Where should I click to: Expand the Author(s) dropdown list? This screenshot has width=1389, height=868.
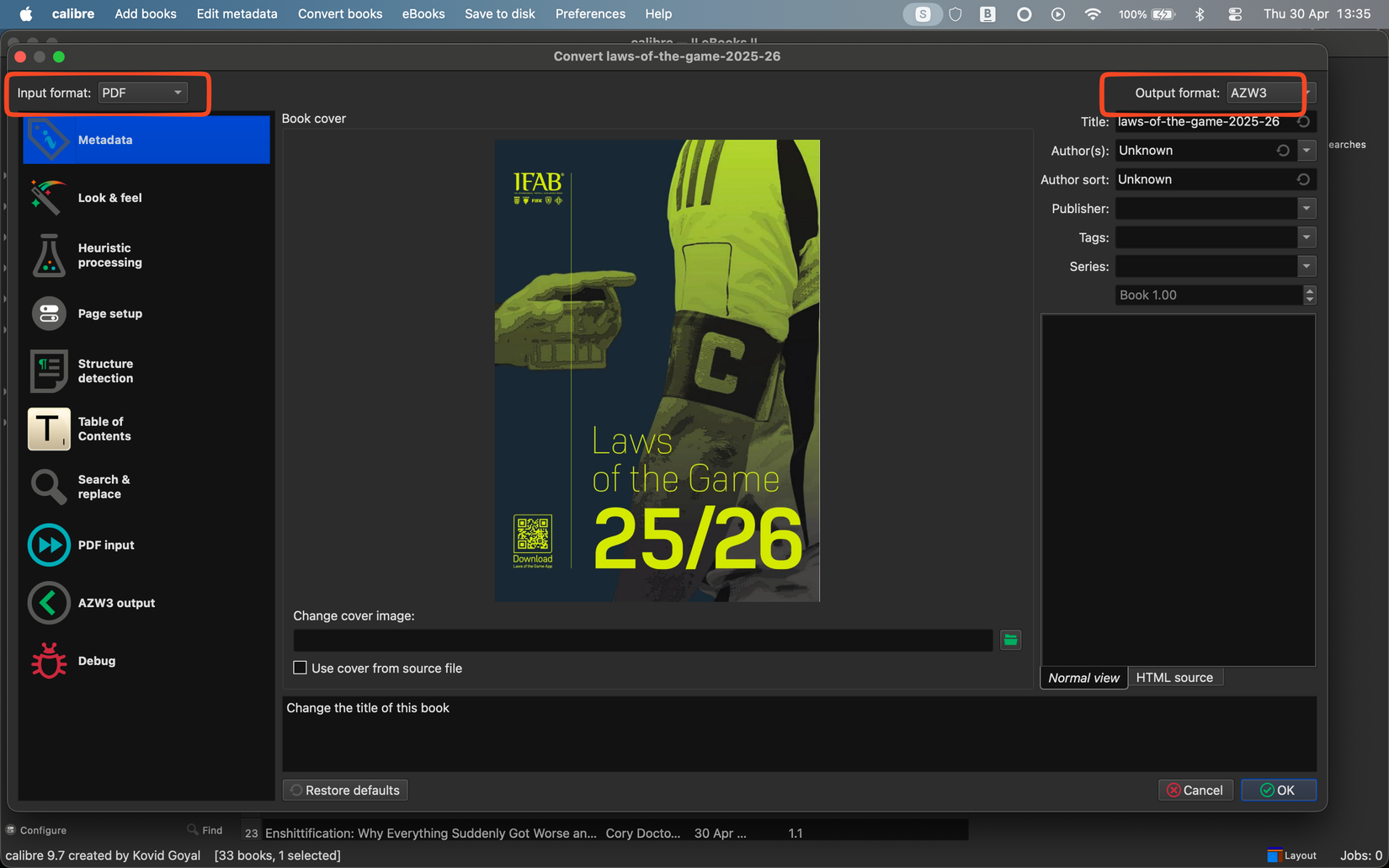coord(1307,151)
